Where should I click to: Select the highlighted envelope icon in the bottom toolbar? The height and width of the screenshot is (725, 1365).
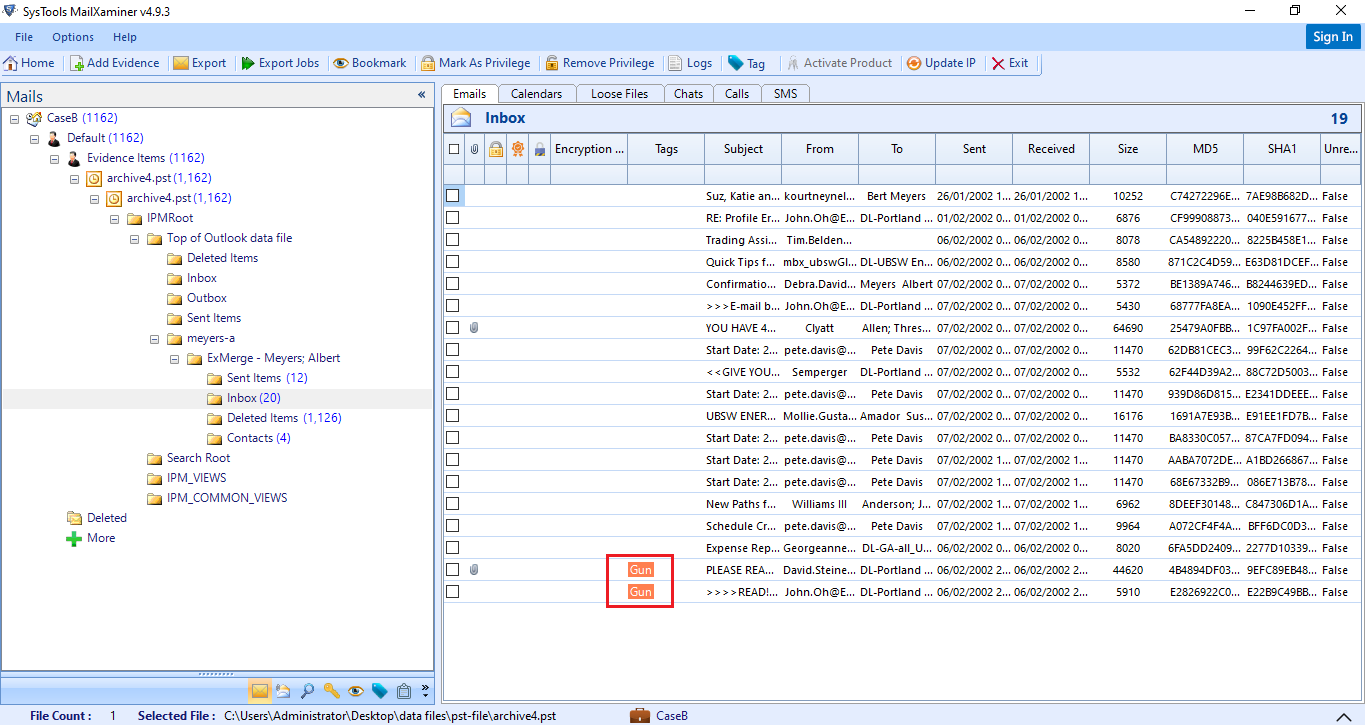click(260, 690)
